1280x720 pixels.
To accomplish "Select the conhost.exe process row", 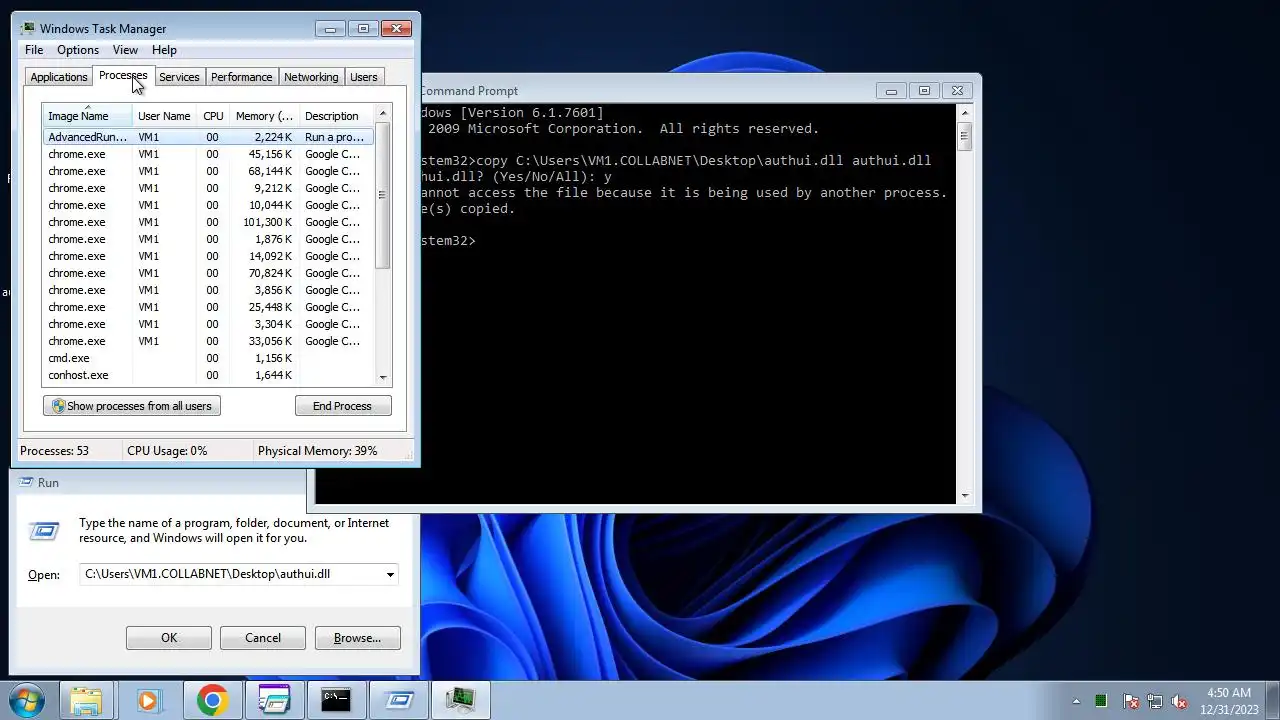I will [208, 375].
